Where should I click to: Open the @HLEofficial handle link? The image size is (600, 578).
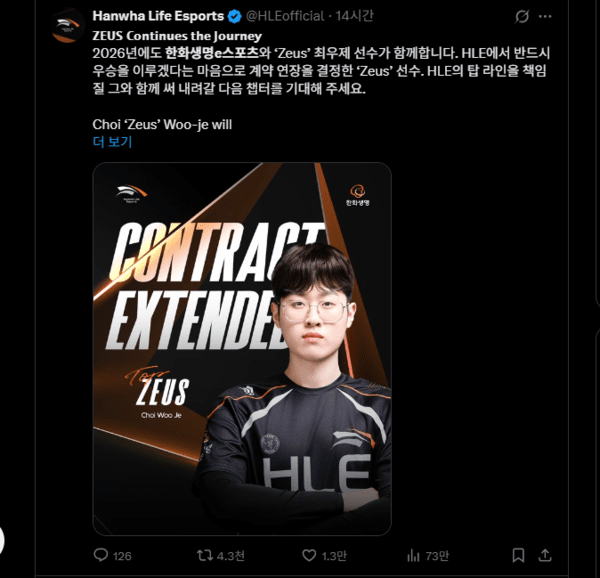coord(285,16)
